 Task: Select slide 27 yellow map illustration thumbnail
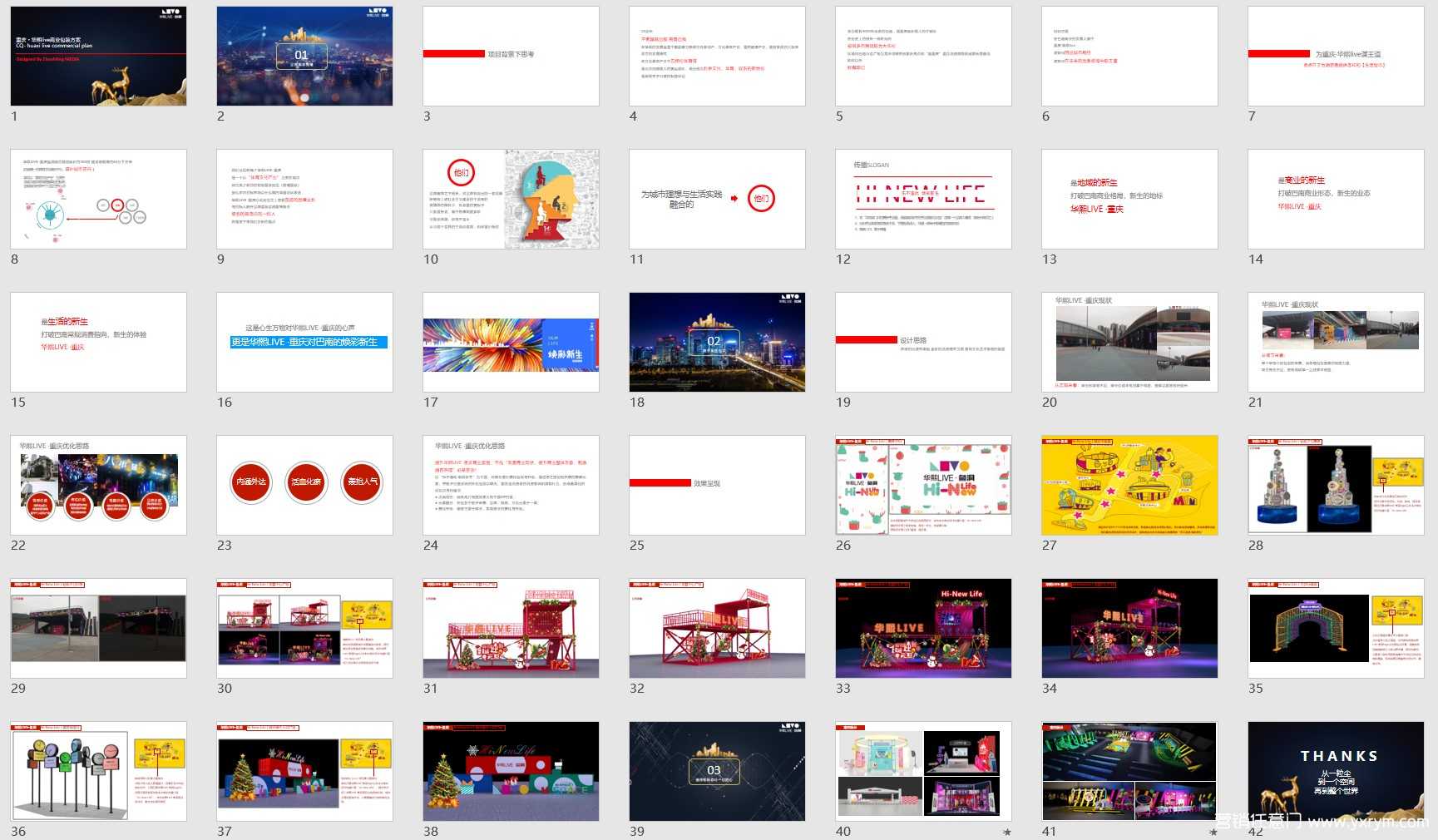tap(1129, 485)
